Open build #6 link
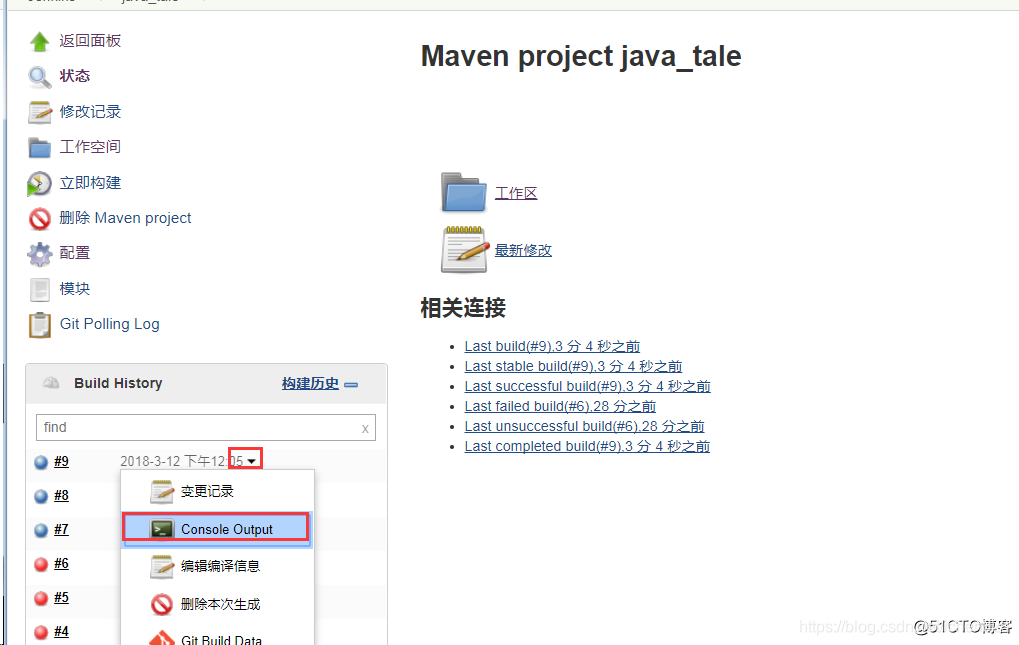 point(62,564)
